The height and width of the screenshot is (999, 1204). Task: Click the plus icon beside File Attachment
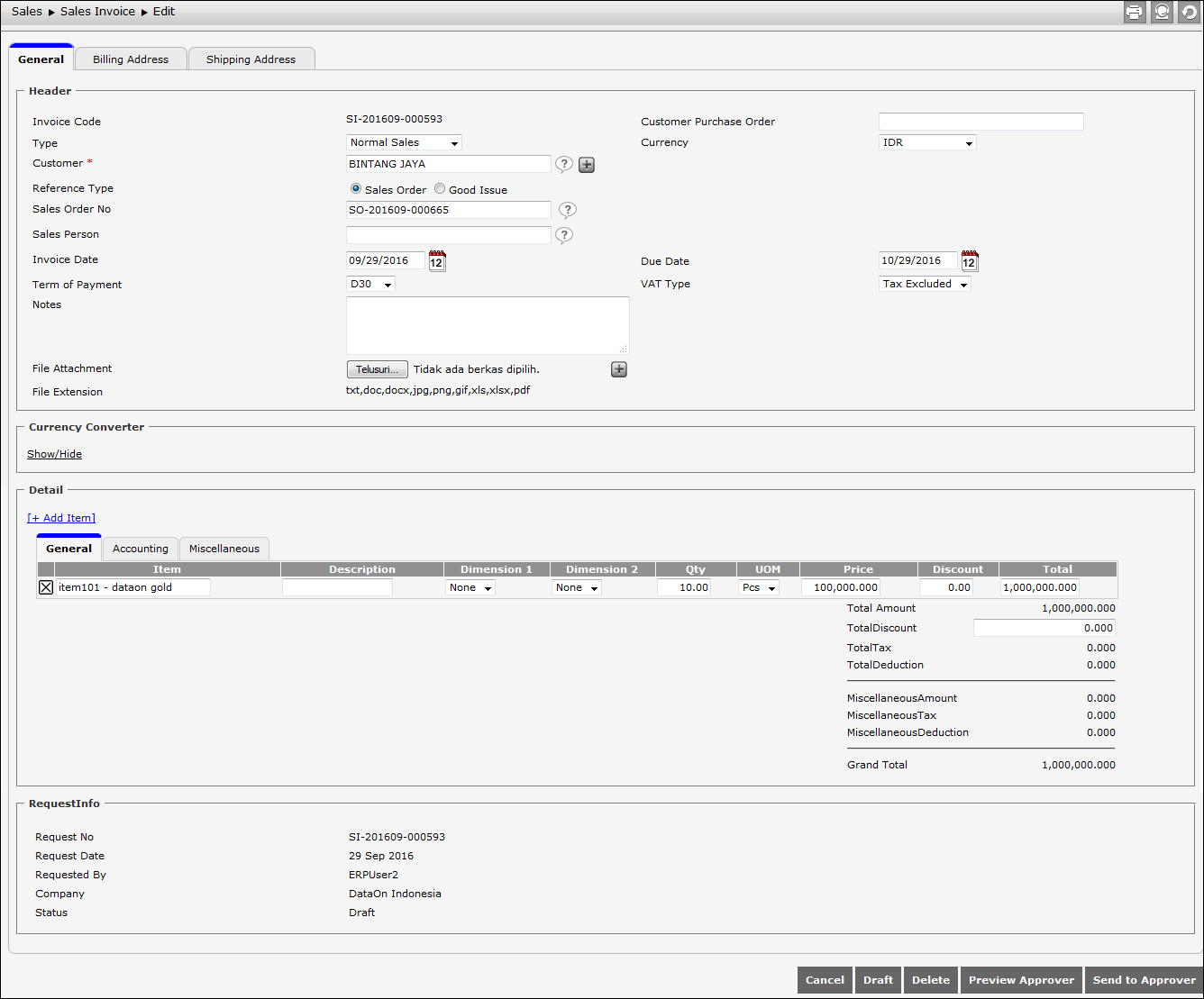point(619,369)
